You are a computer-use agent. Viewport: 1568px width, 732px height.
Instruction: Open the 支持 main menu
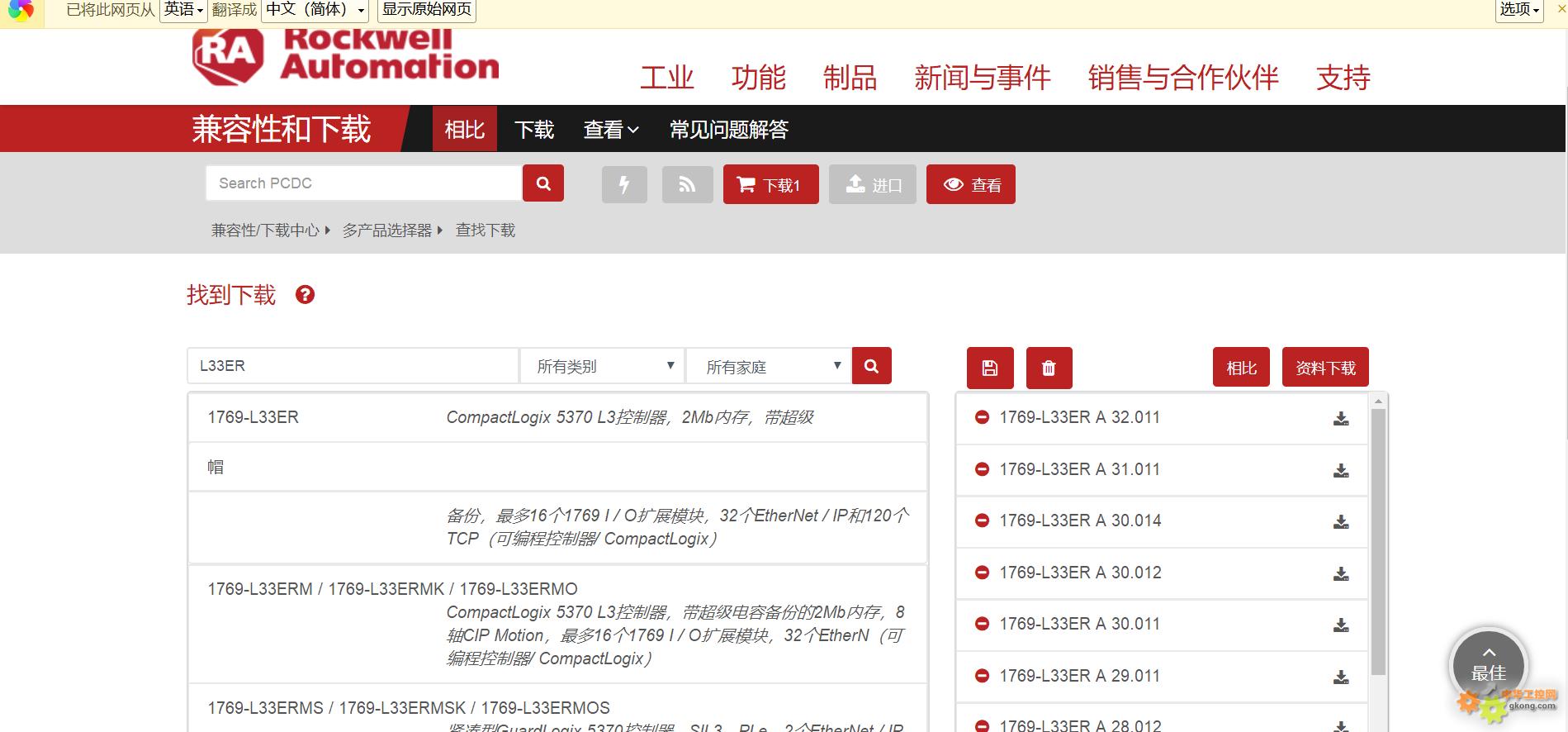point(1343,78)
